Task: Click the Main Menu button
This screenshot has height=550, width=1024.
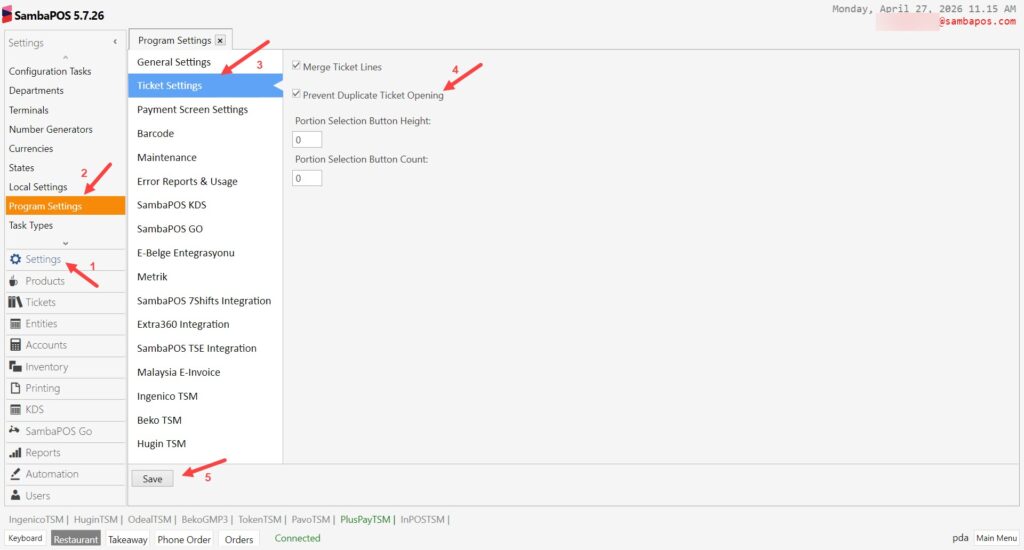Action: pyautogui.click(x=996, y=538)
